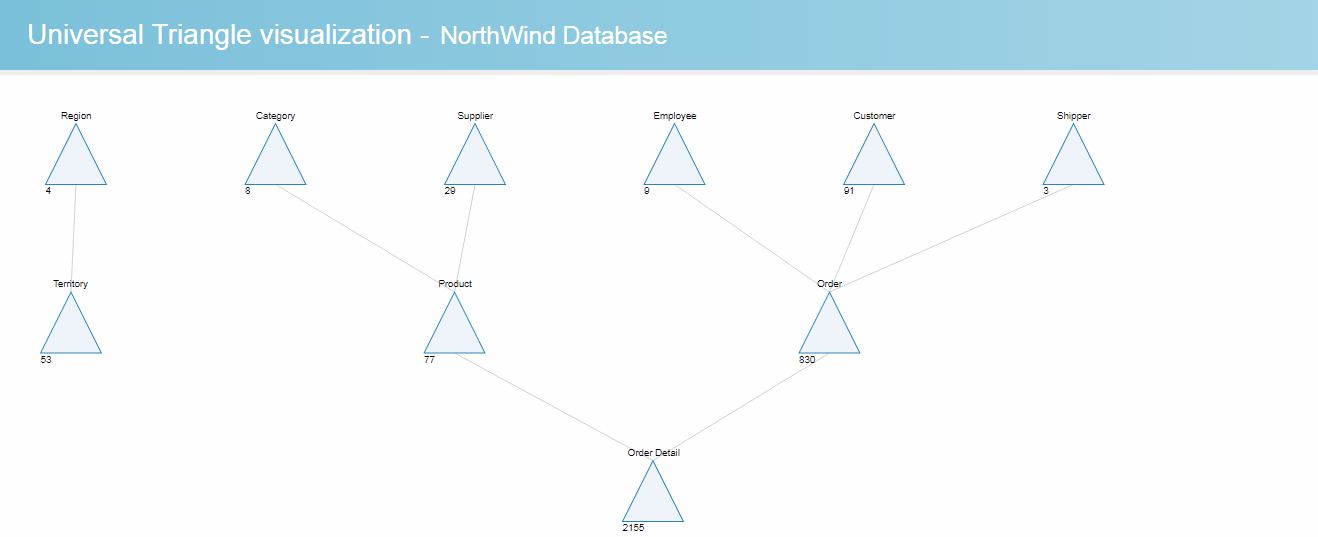Click the 'Customer' label text
The width and height of the screenshot is (1318, 537).
coord(874,116)
